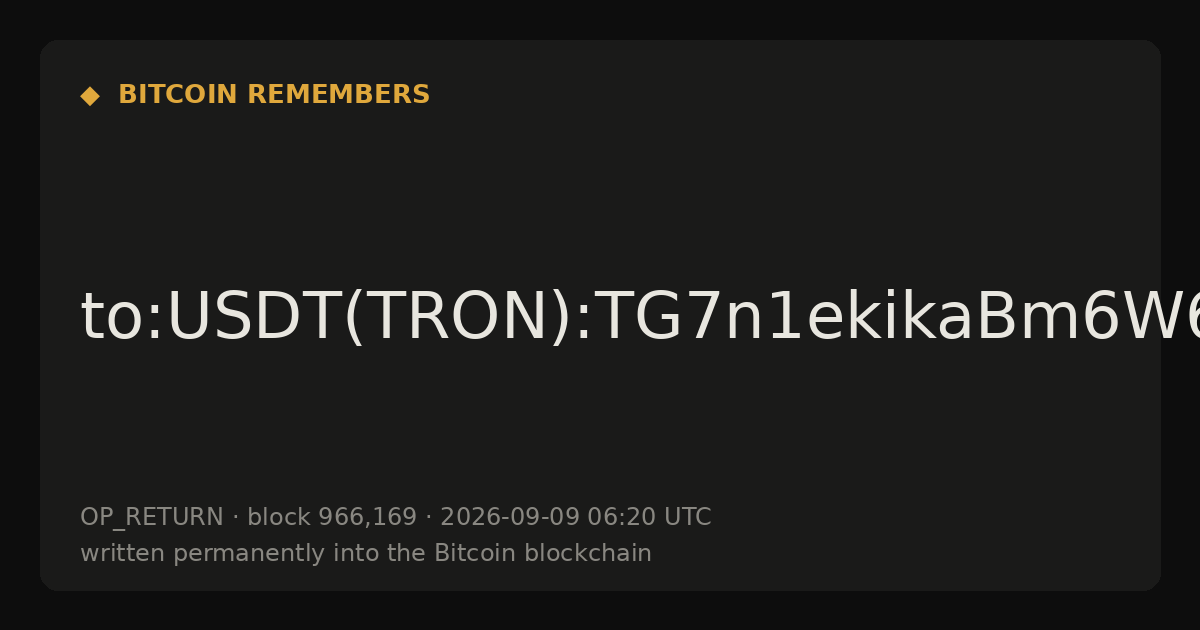Click the word BITCOIN in the header
This screenshot has width=1200, height=630.
[x=179, y=95]
